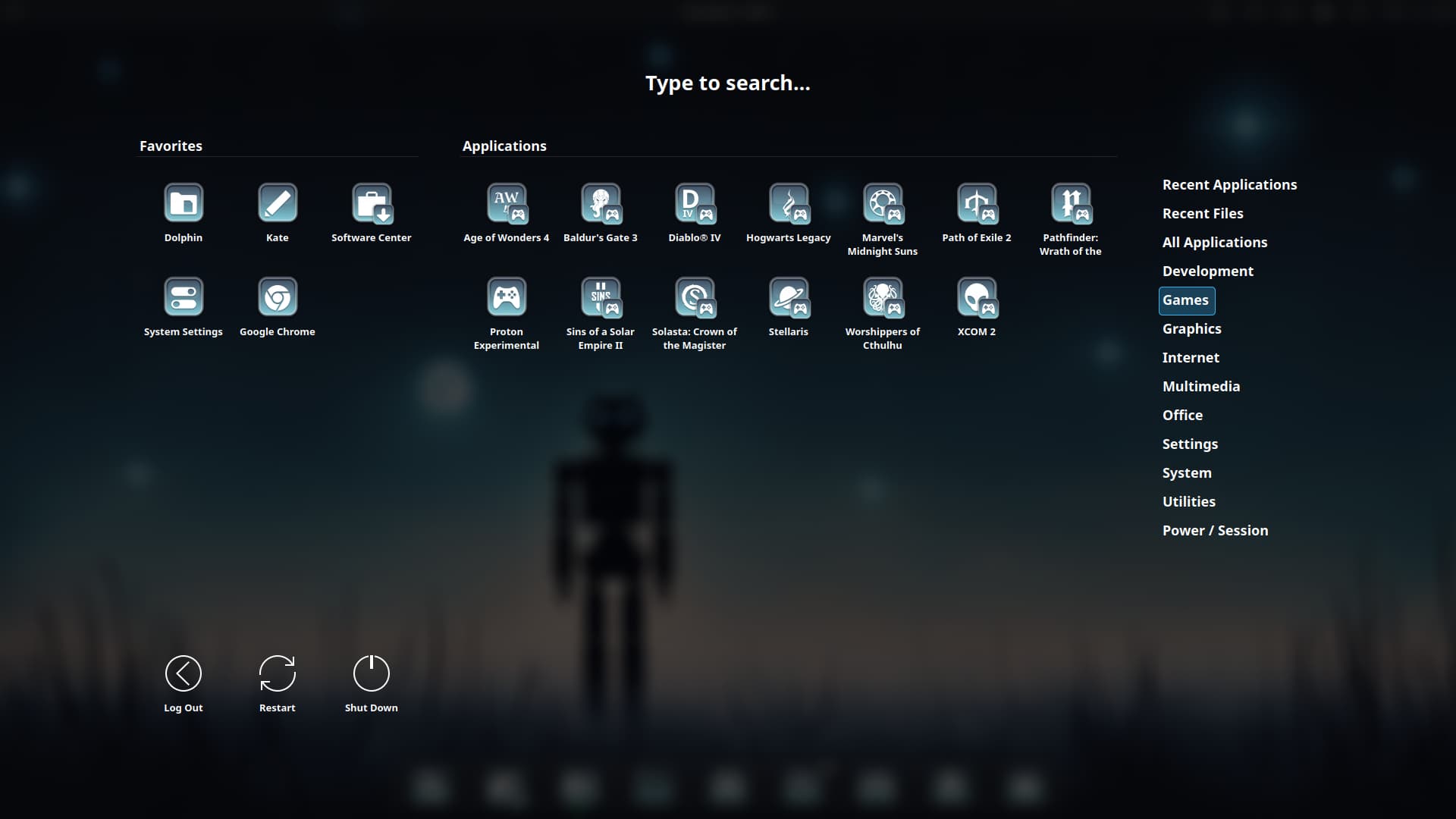Open the Utilities category
Viewport: 1456px width, 819px height.
[x=1188, y=502]
